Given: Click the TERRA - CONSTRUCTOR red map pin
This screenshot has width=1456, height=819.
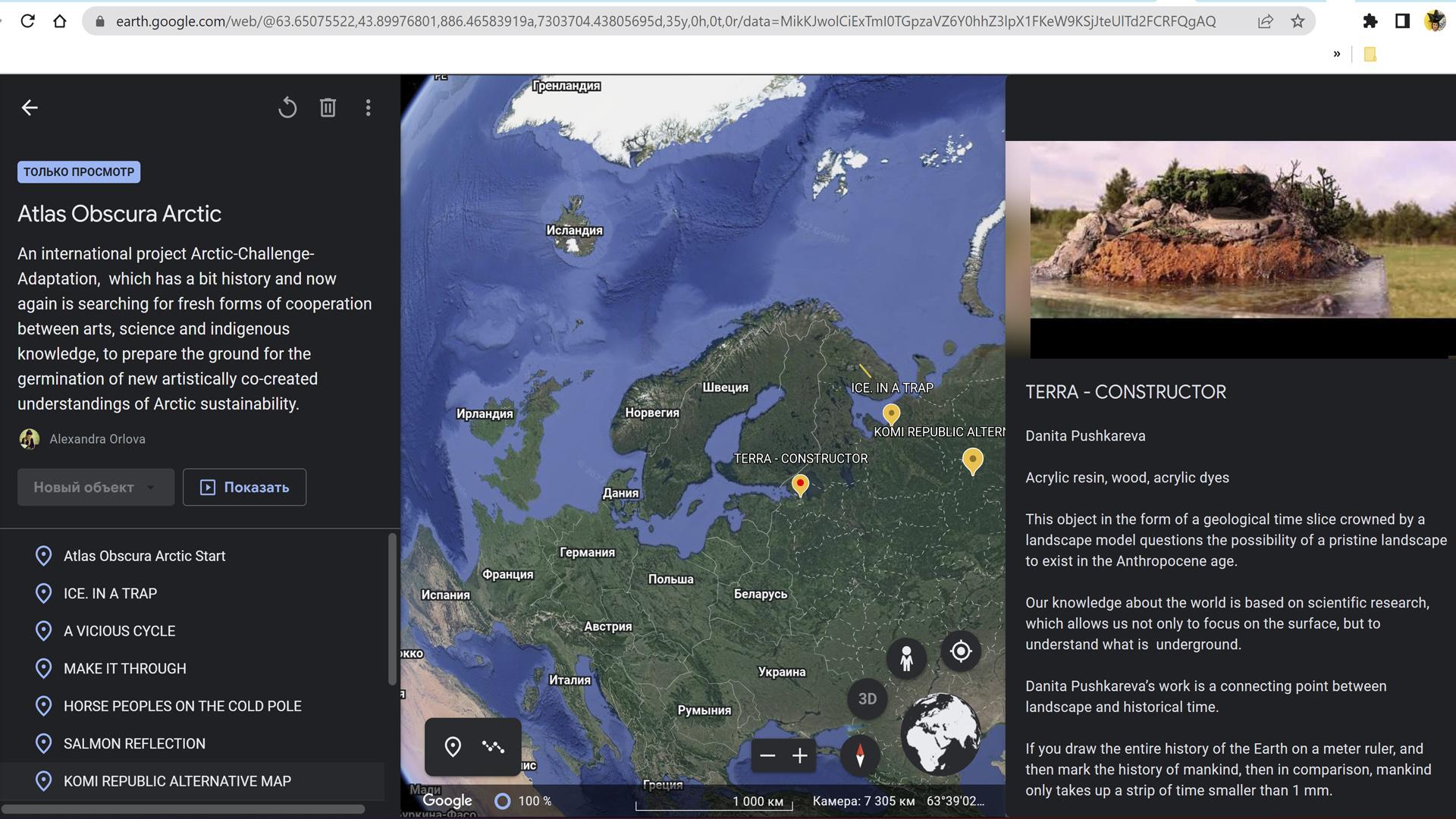Looking at the screenshot, I should [800, 485].
